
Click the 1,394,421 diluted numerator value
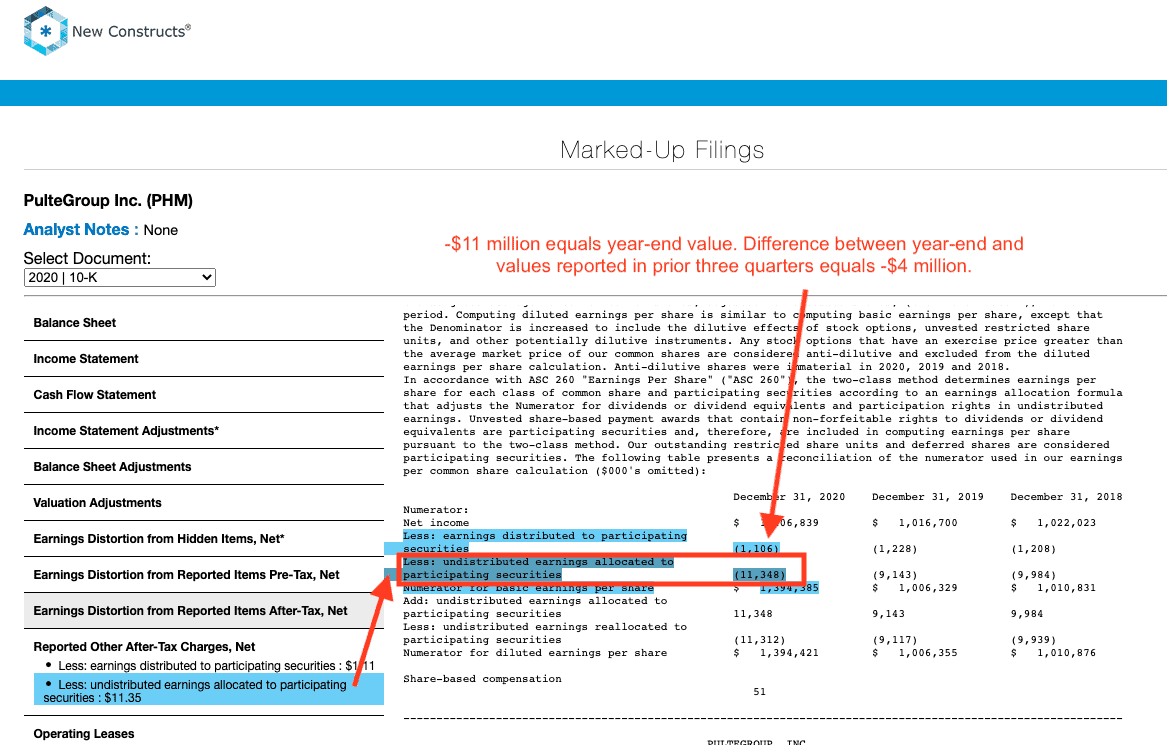(789, 653)
